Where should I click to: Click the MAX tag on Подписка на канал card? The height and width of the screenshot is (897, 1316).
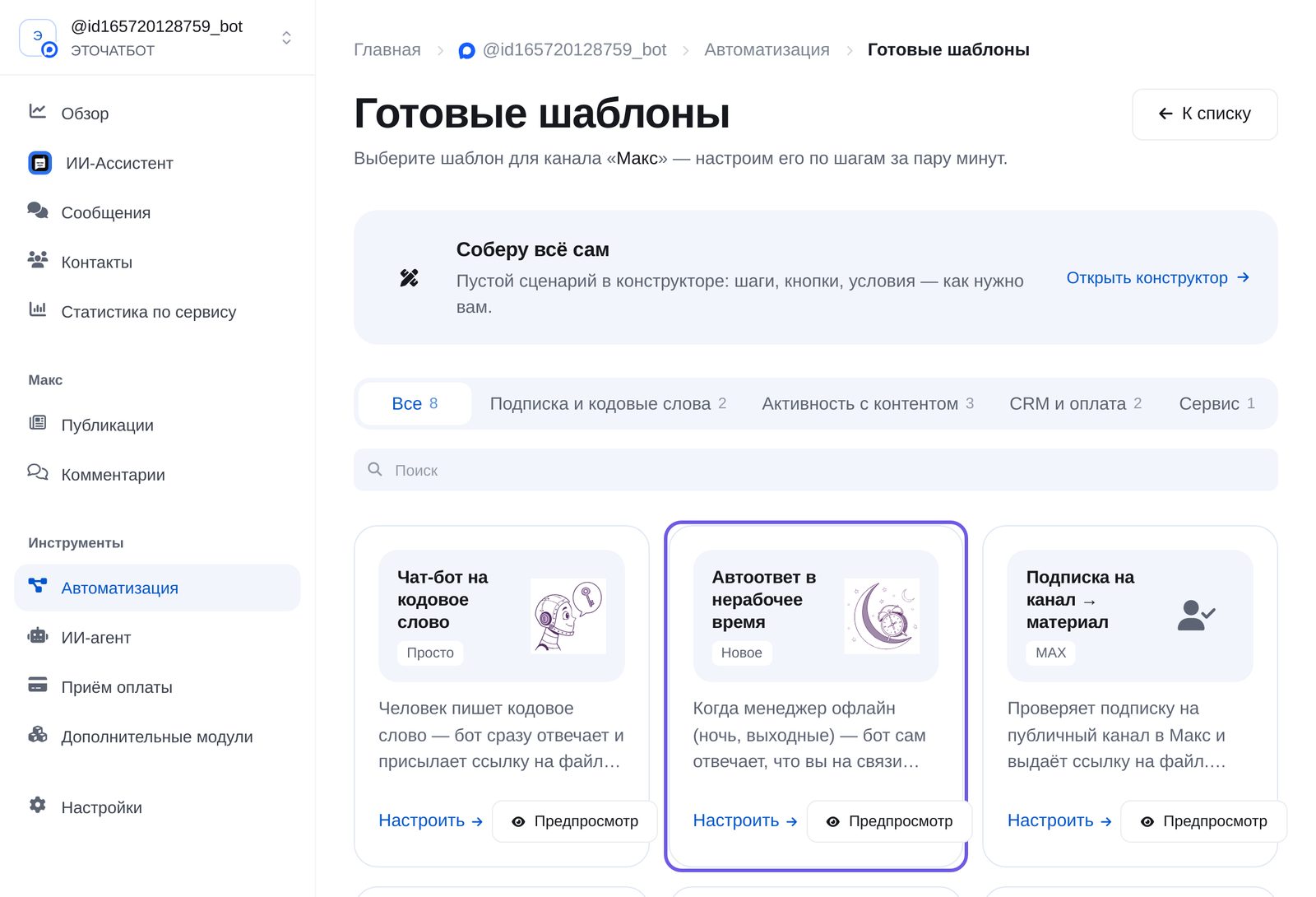tap(1050, 653)
